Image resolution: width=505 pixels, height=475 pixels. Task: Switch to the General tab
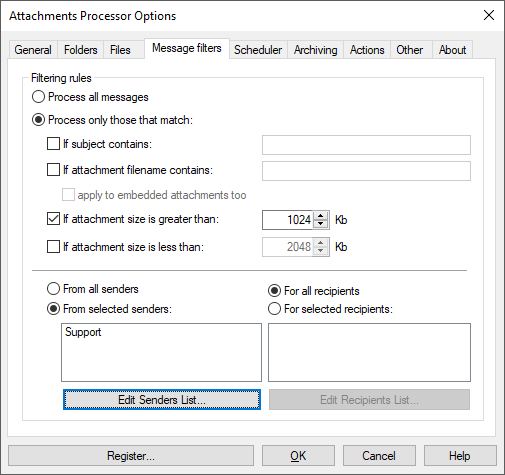[x=33, y=50]
